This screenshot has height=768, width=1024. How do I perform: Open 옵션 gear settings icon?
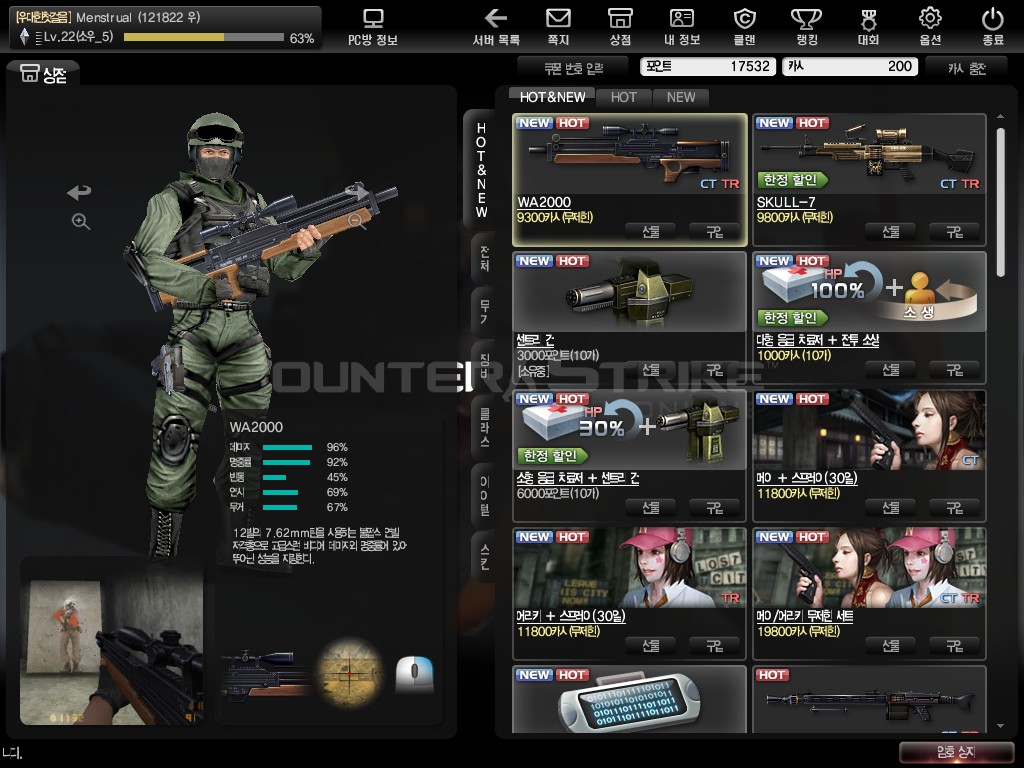coord(931,27)
